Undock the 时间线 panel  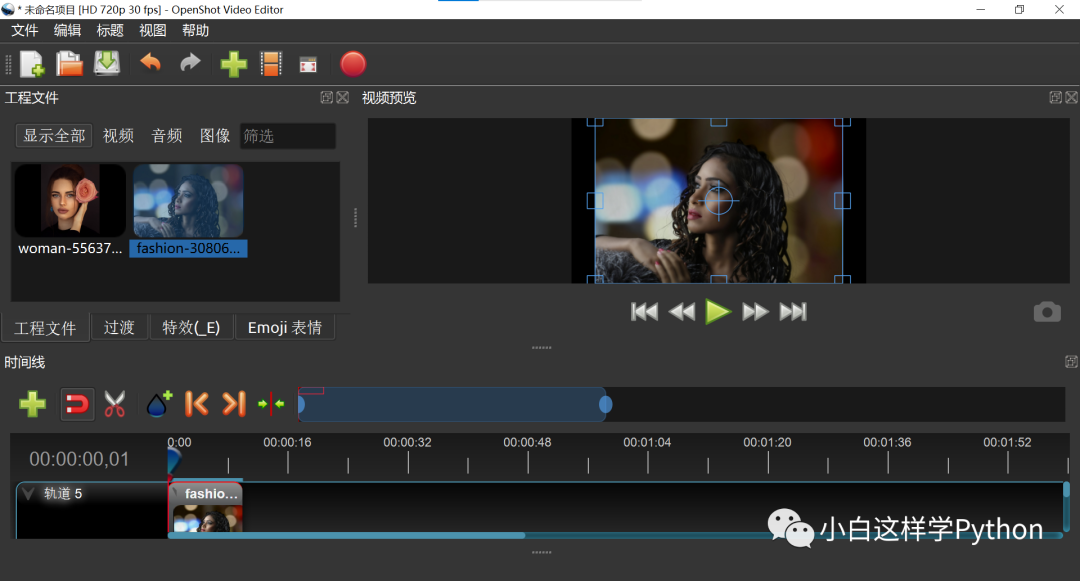click(1071, 361)
